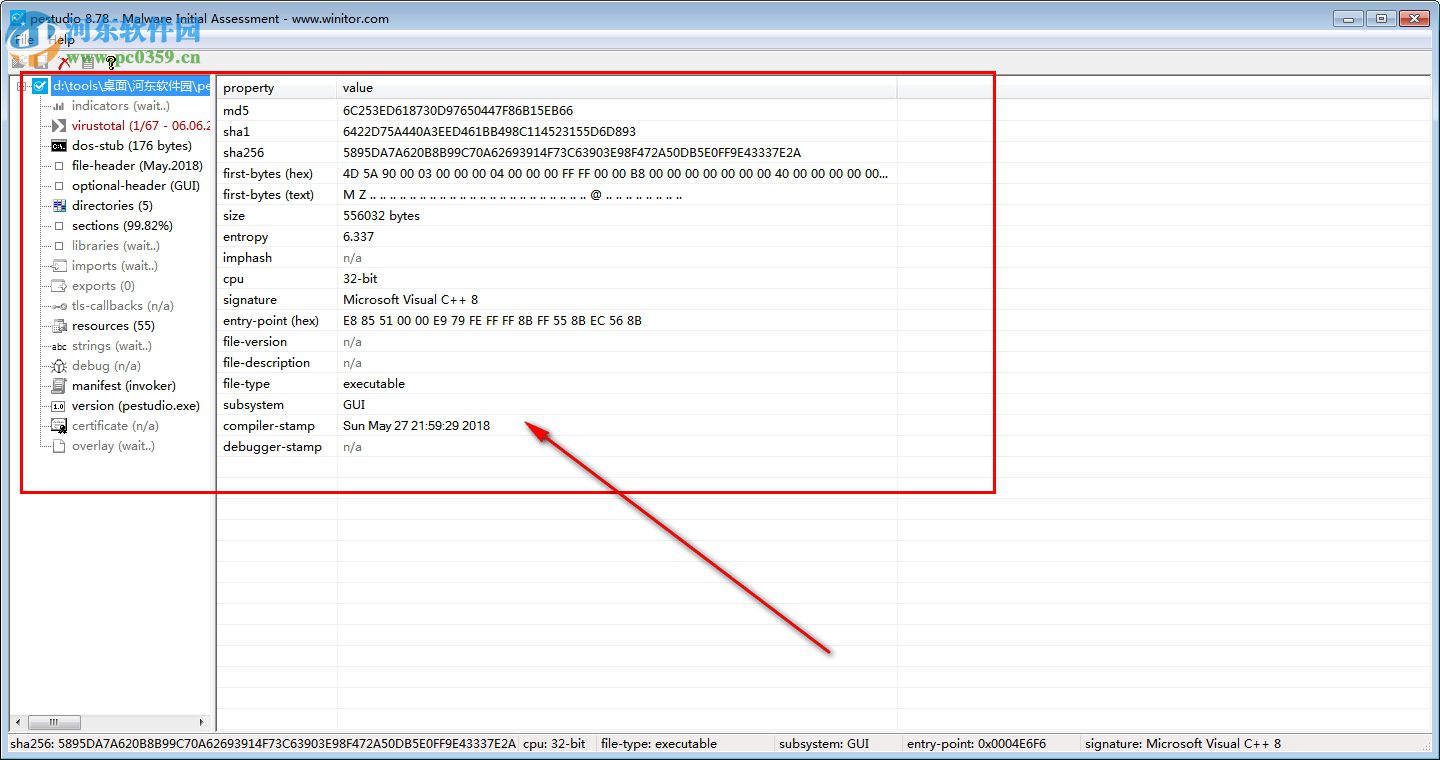Click the file-version property cell
The image size is (1440, 760).
point(255,341)
